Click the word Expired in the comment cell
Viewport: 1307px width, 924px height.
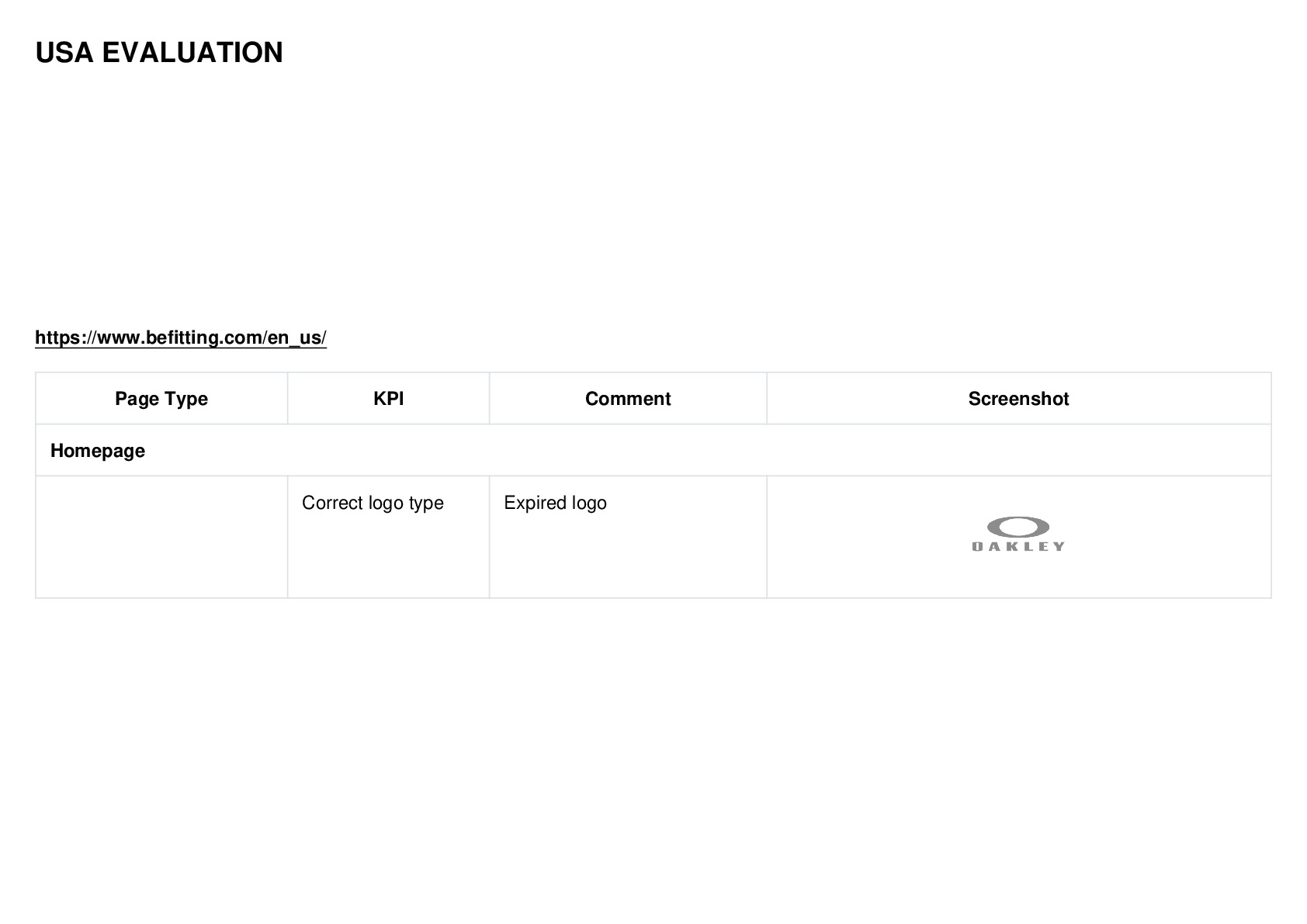(x=536, y=504)
